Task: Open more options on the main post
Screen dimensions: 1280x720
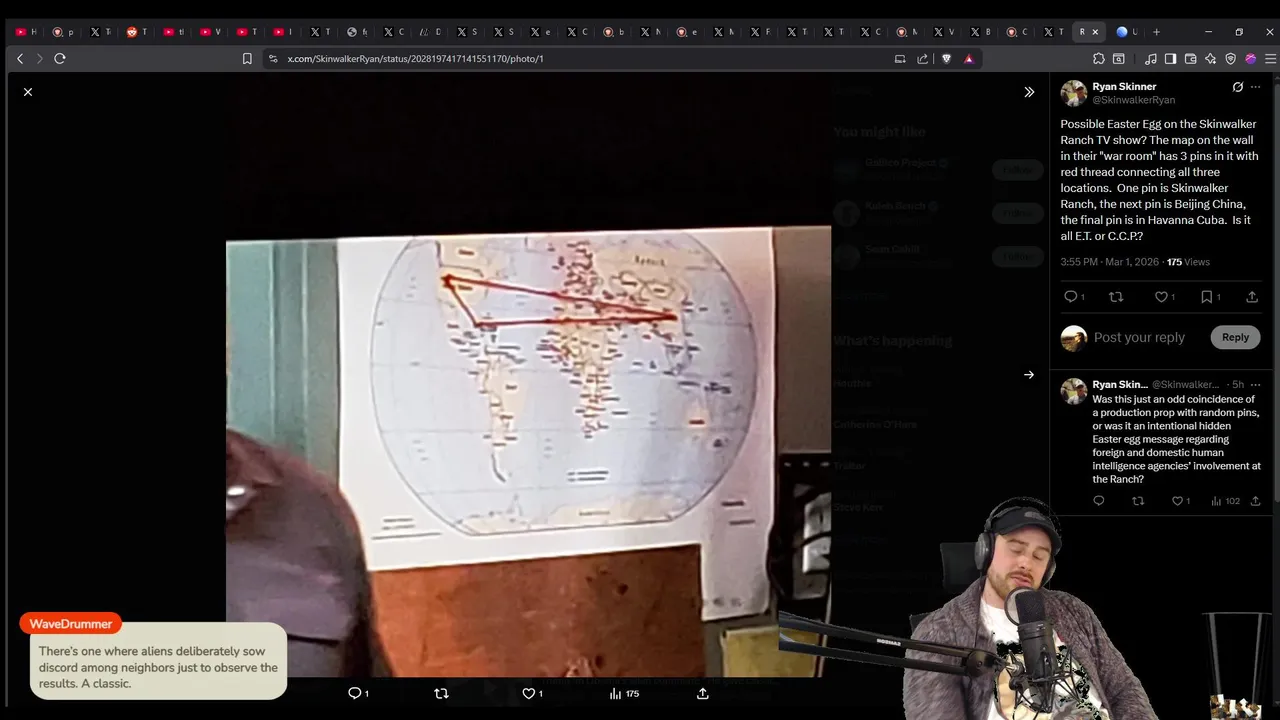Action: pyautogui.click(x=1256, y=87)
